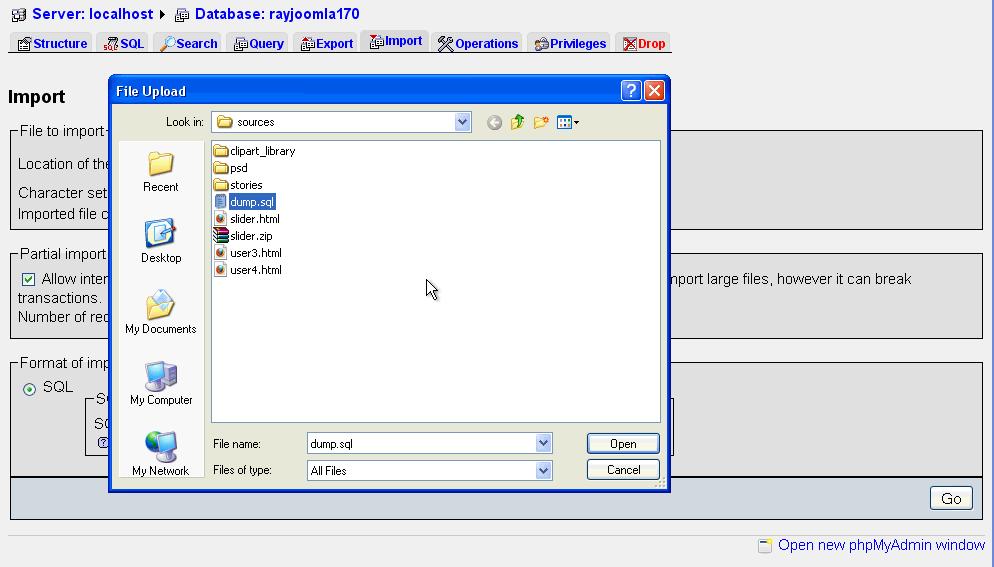The width and height of the screenshot is (994, 567).
Task: Select the SQL format radio button
Action: coord(29,389)
